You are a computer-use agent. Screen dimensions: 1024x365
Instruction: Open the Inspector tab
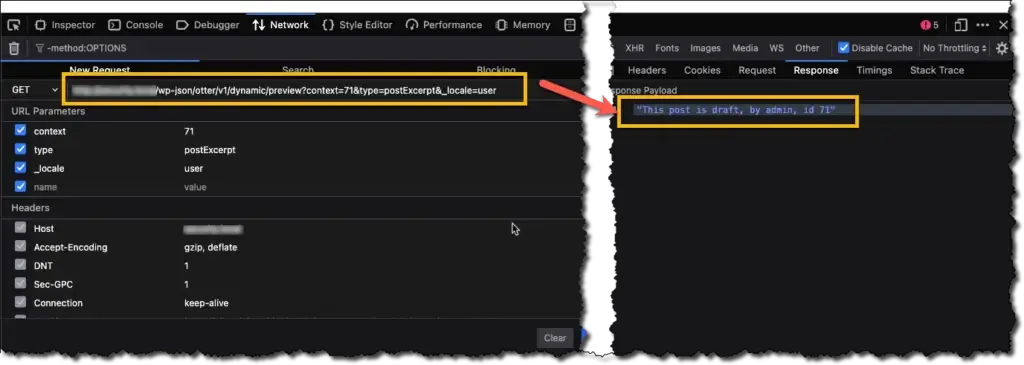[x=65, y=25]
